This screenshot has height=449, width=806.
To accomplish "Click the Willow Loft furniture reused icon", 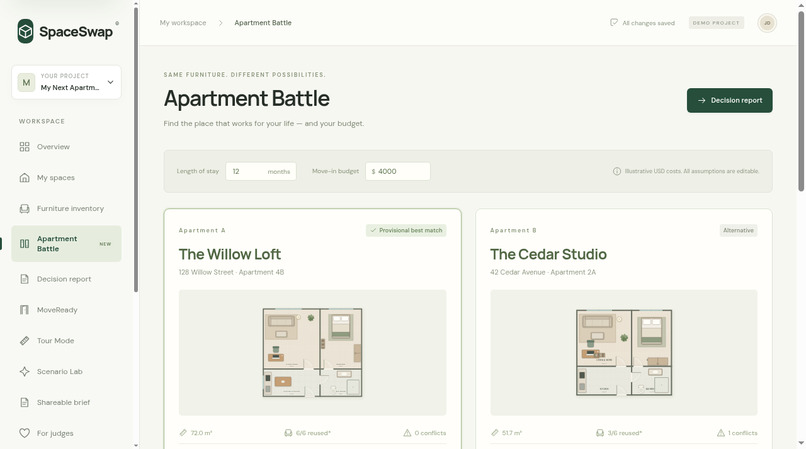I will (x=288, y=433).
